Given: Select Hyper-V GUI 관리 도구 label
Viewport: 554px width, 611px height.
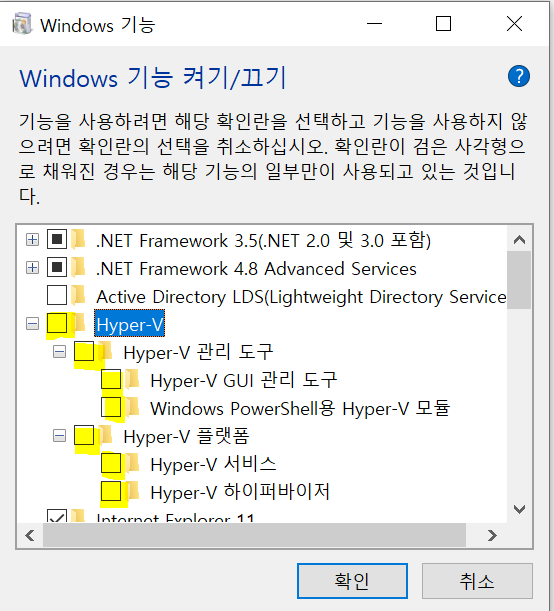Looking at the screenshot, I should (244, 380).
